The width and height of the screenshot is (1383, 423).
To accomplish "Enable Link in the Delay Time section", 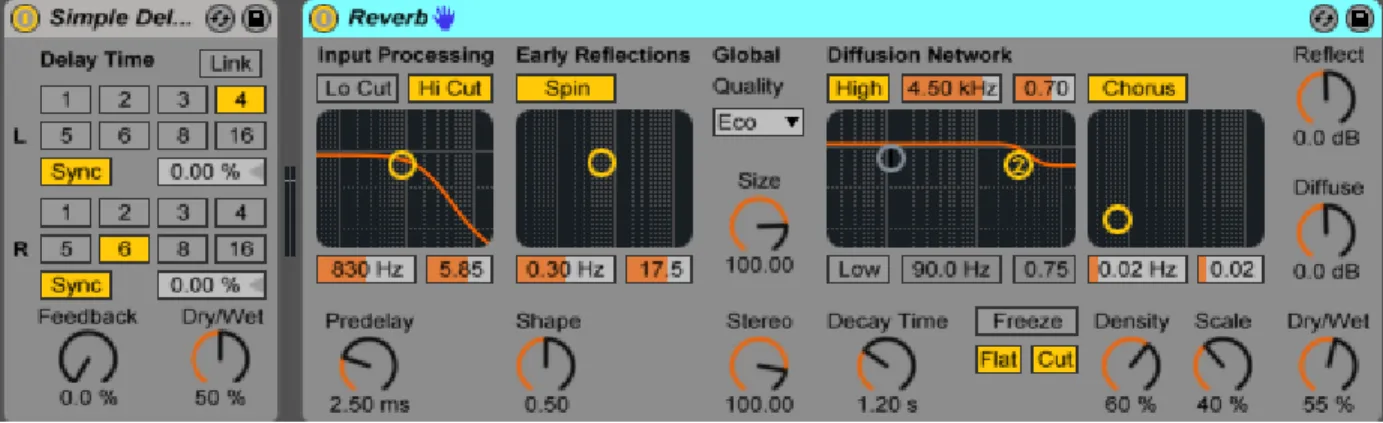I will 230,64.
